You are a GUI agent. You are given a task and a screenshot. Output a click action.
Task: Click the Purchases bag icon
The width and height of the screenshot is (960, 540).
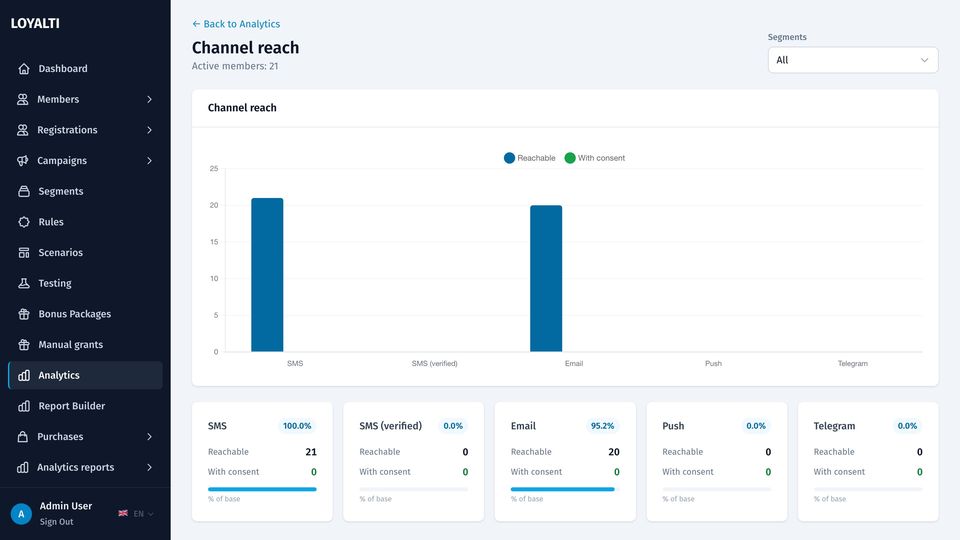tap(23, 437)
